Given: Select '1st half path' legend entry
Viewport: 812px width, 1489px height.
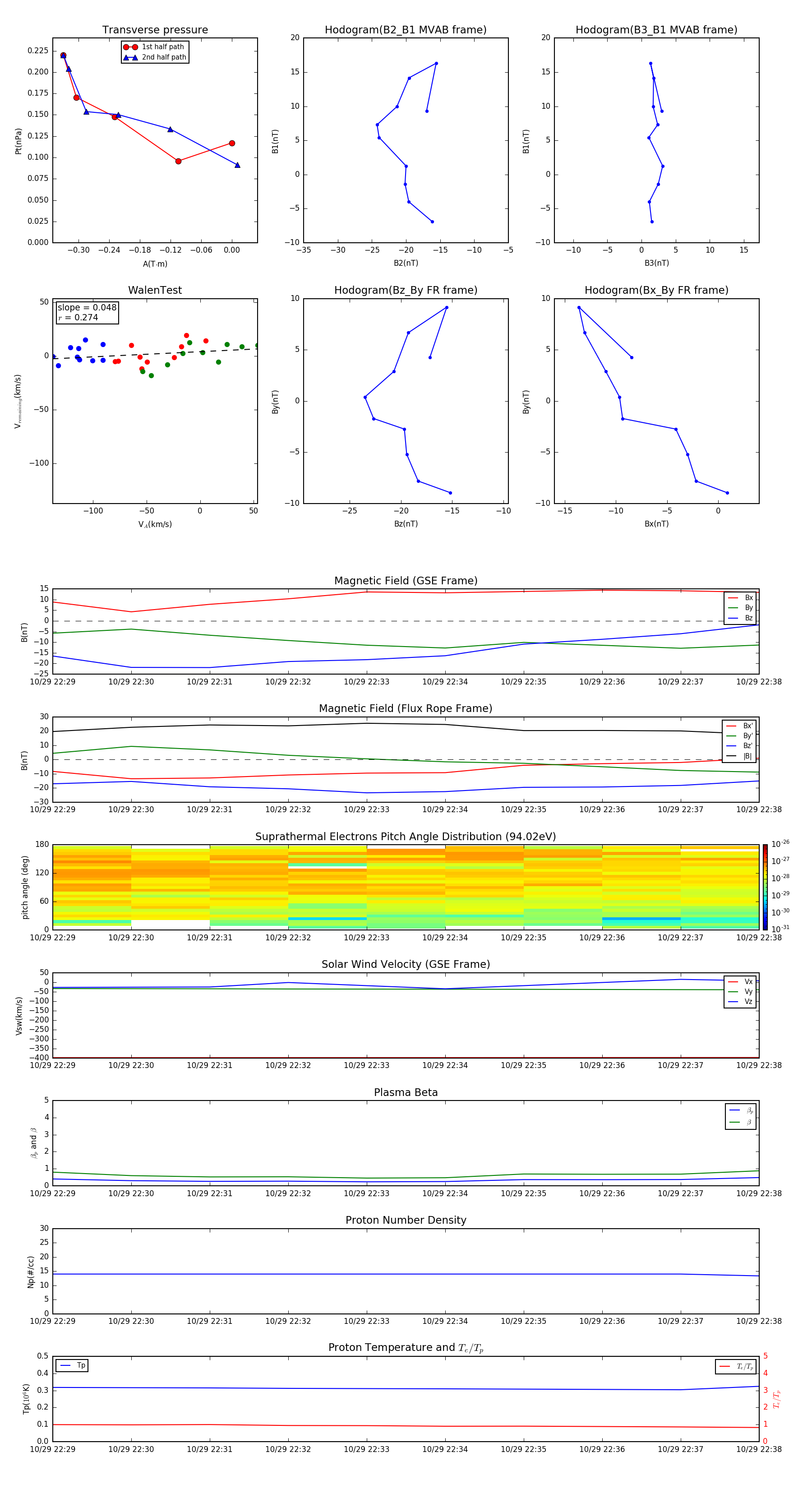Looking at the screenshot, I should [x=154, y=47].
